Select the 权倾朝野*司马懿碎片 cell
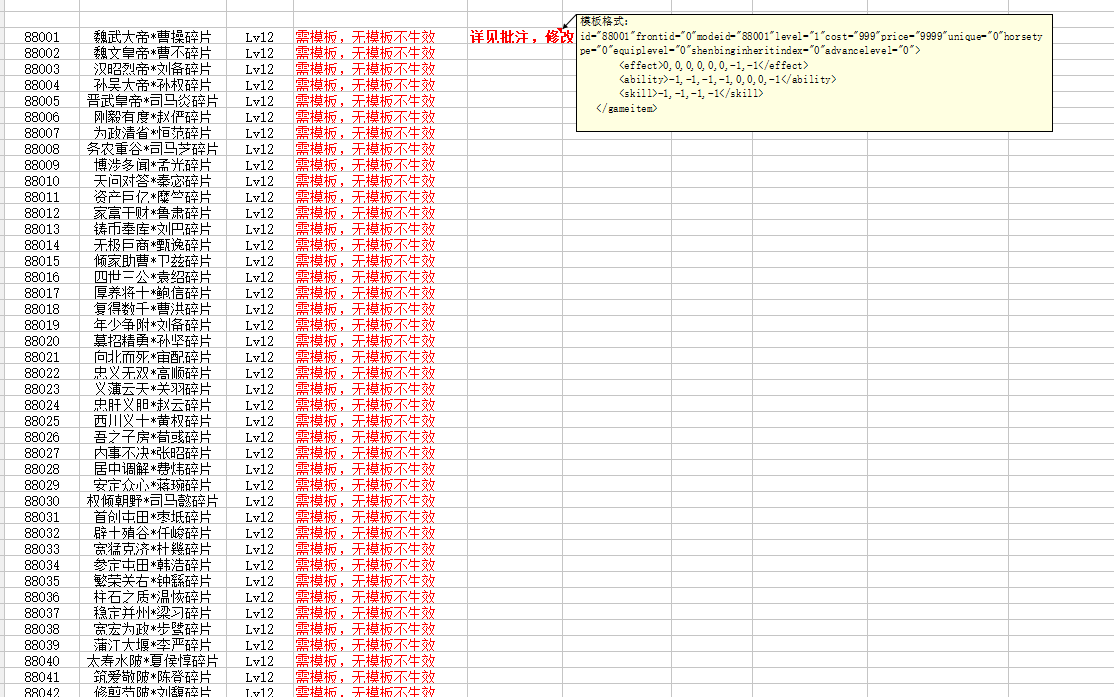This screenshot has height=697, width=1114. pyautogui.click(x=152, y=502)
